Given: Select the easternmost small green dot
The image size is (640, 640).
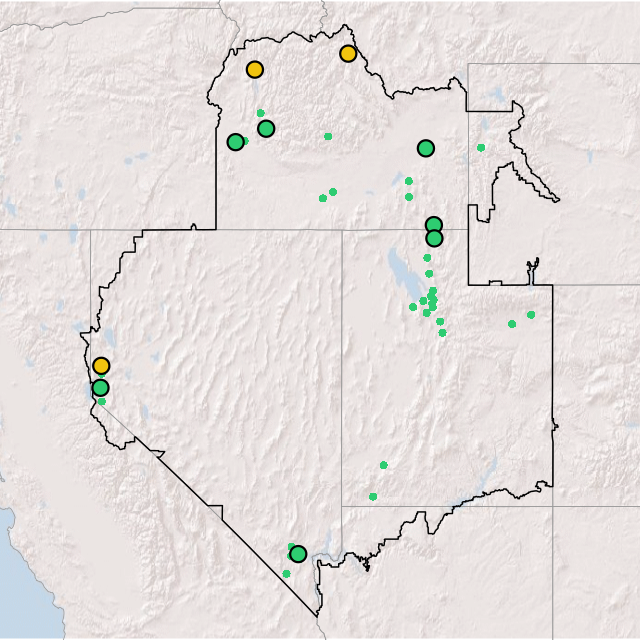Looking at the screenshot, I should tap(531, 315).
